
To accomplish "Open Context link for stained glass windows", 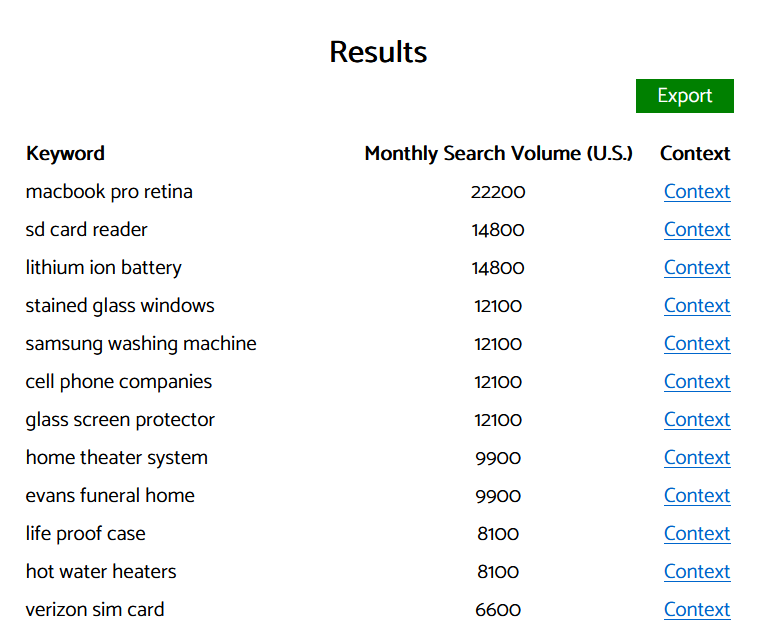I will point(696,306).
